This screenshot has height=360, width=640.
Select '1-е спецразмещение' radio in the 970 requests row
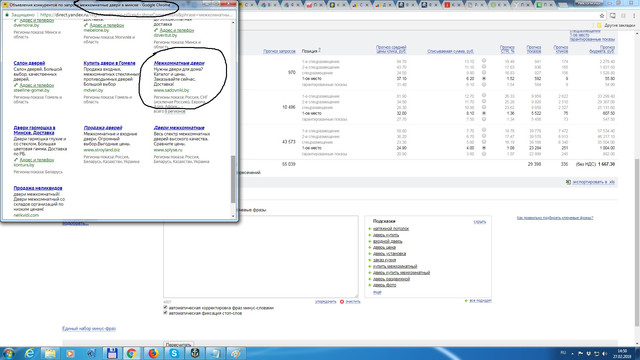coord(484,60)
